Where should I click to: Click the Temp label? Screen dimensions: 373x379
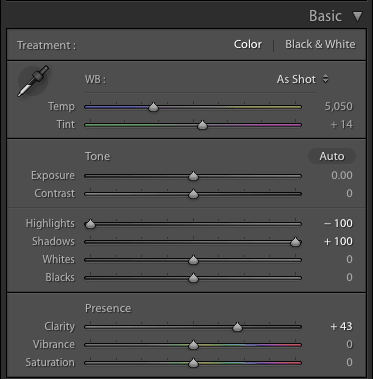61,107
